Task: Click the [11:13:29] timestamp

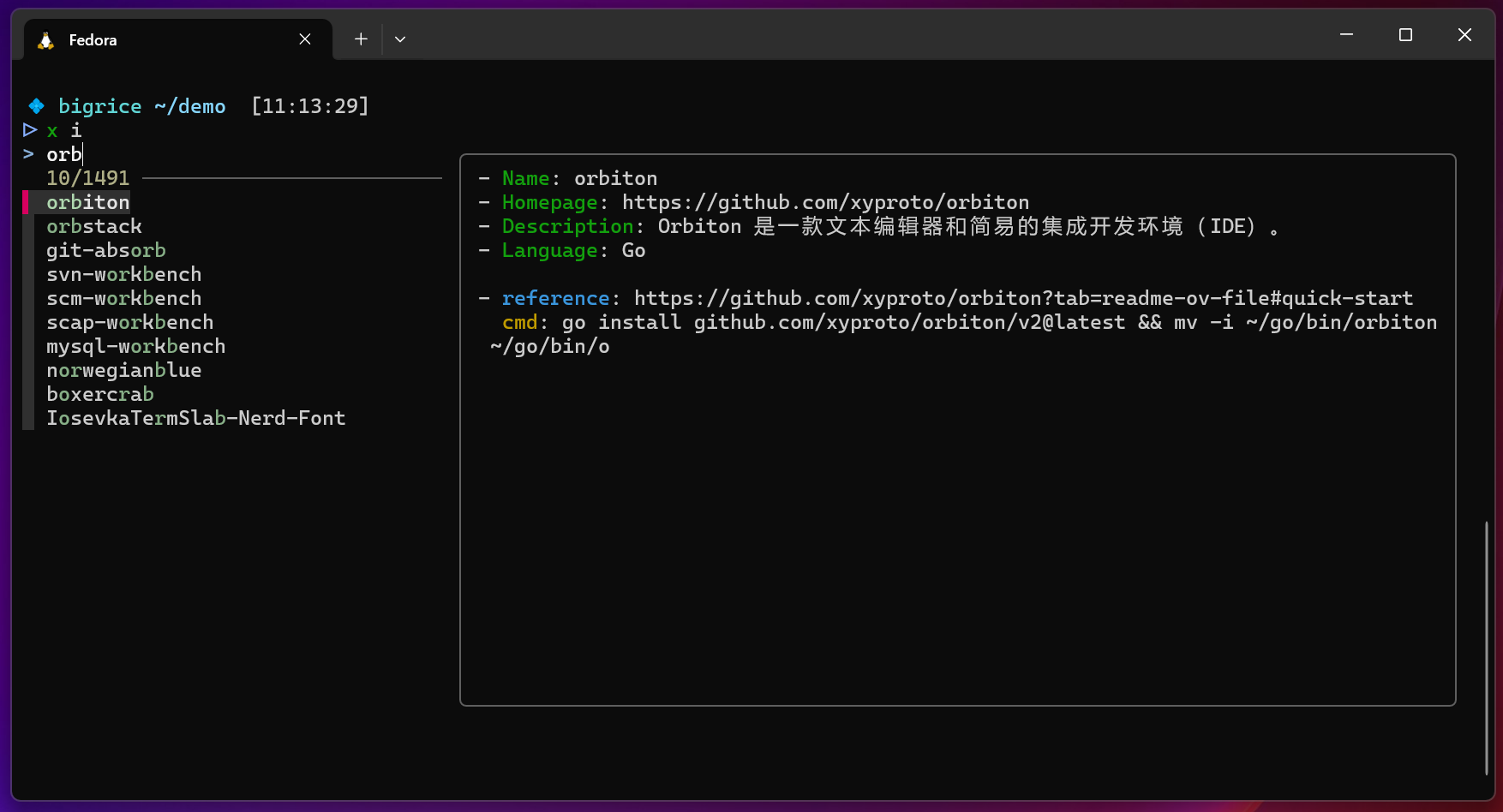Action: [x=310, y=106]
